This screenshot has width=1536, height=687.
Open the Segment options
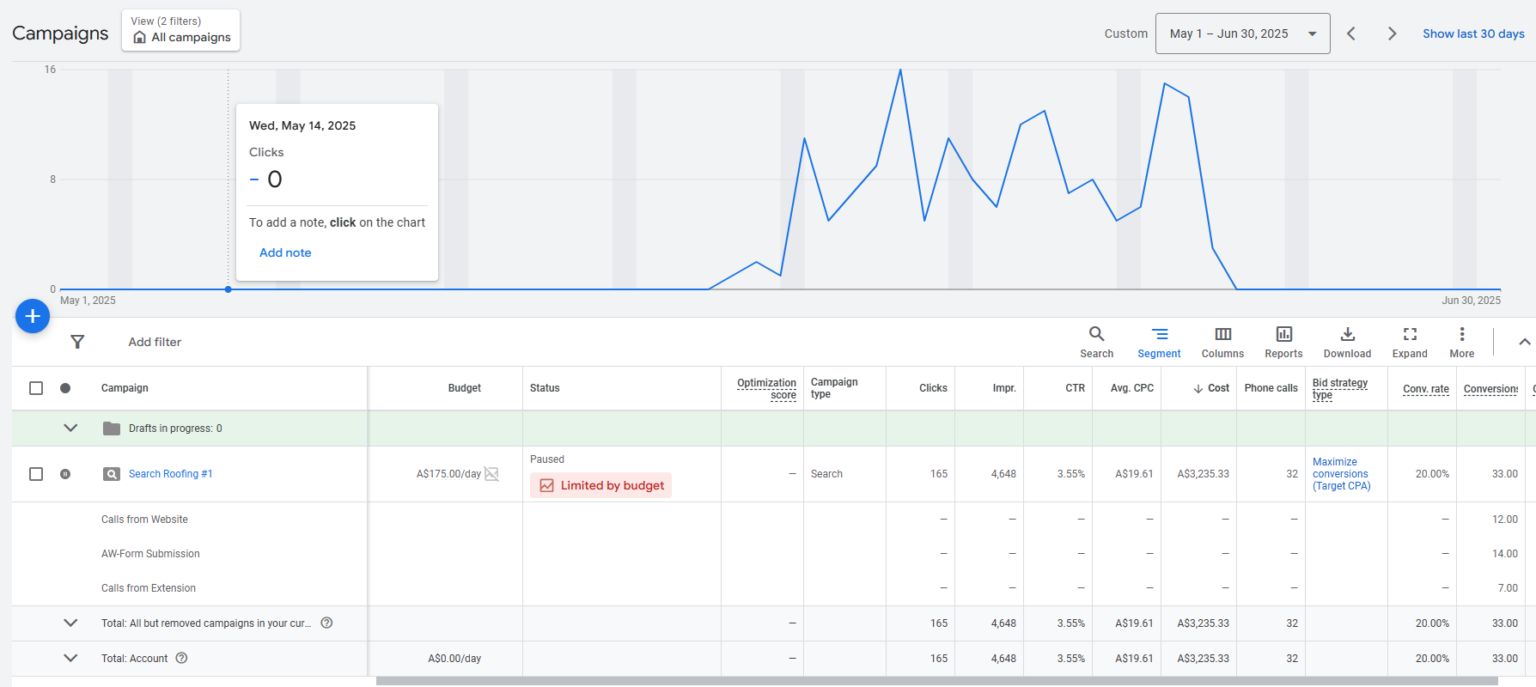coord(1159,341)
